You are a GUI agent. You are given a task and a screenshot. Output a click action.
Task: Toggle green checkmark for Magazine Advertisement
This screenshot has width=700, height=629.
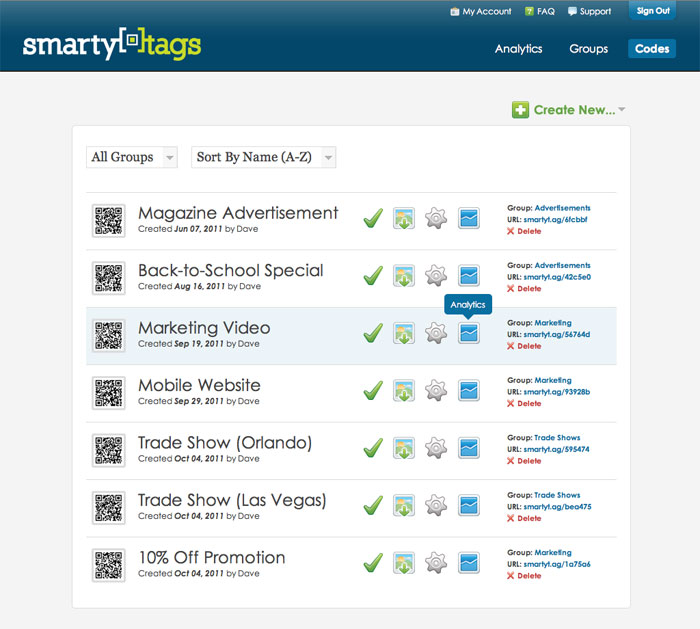[x=373, y=218]
